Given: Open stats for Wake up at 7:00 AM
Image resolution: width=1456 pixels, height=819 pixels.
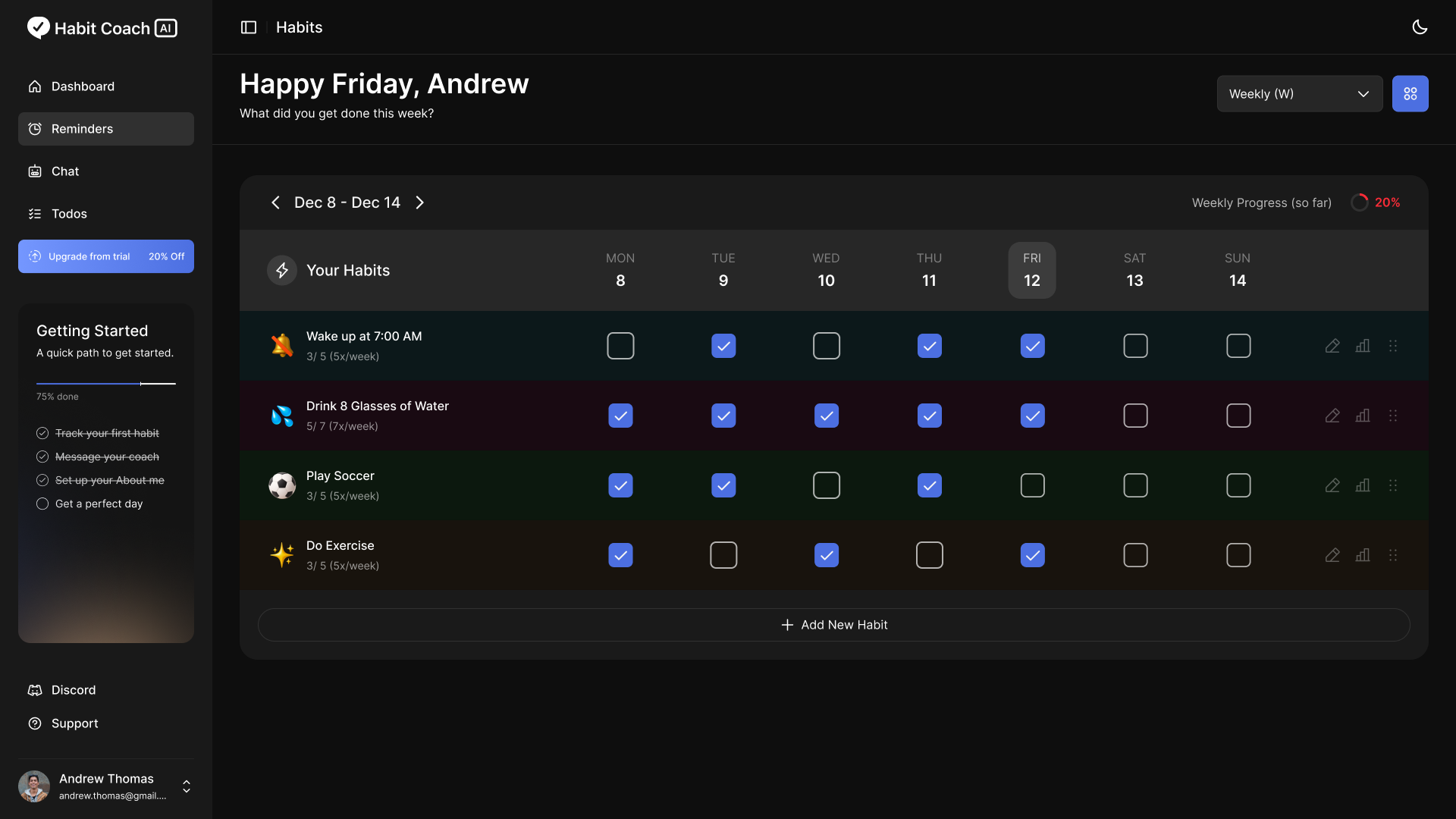Looking at the screenshot, I should tap(1362, 346).
